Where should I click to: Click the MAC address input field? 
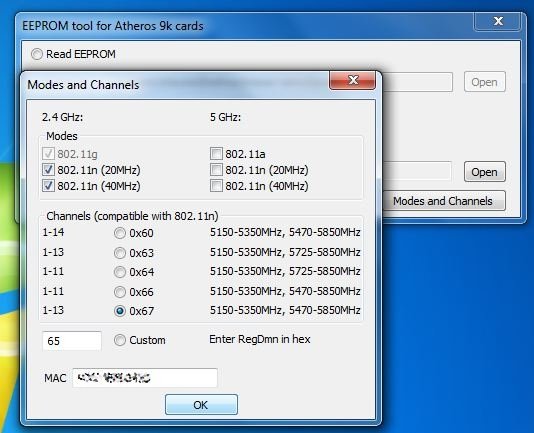(x=145, y=378)
